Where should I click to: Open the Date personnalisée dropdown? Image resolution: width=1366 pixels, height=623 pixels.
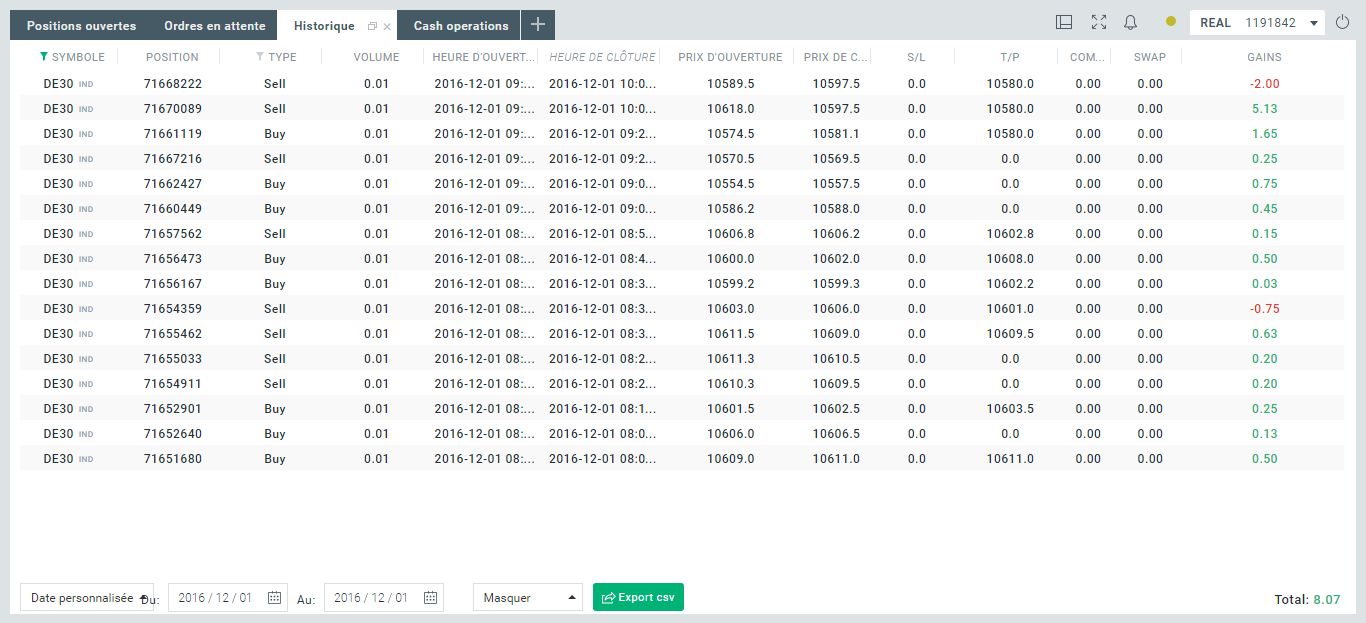(87, 597)
